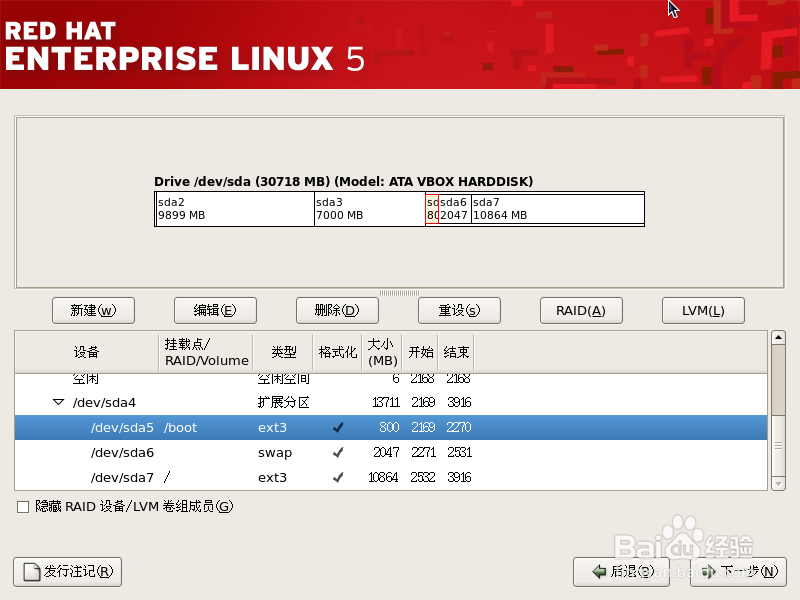Click the scrollbar up arrow
Image resolution: width=800 pixels, height=600 pixels.
tap(780, 338)
